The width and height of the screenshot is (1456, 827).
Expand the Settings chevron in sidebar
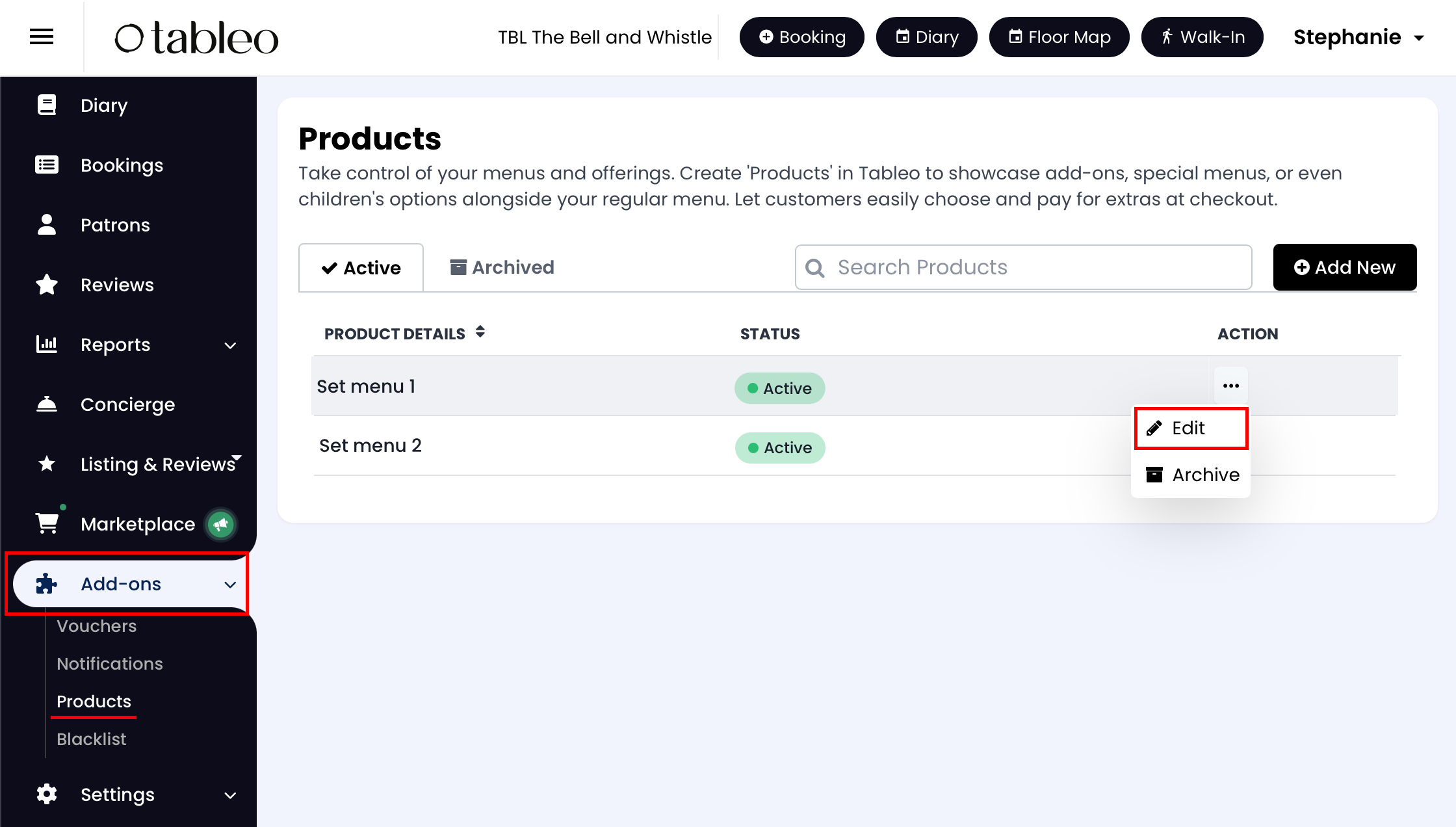230,795
